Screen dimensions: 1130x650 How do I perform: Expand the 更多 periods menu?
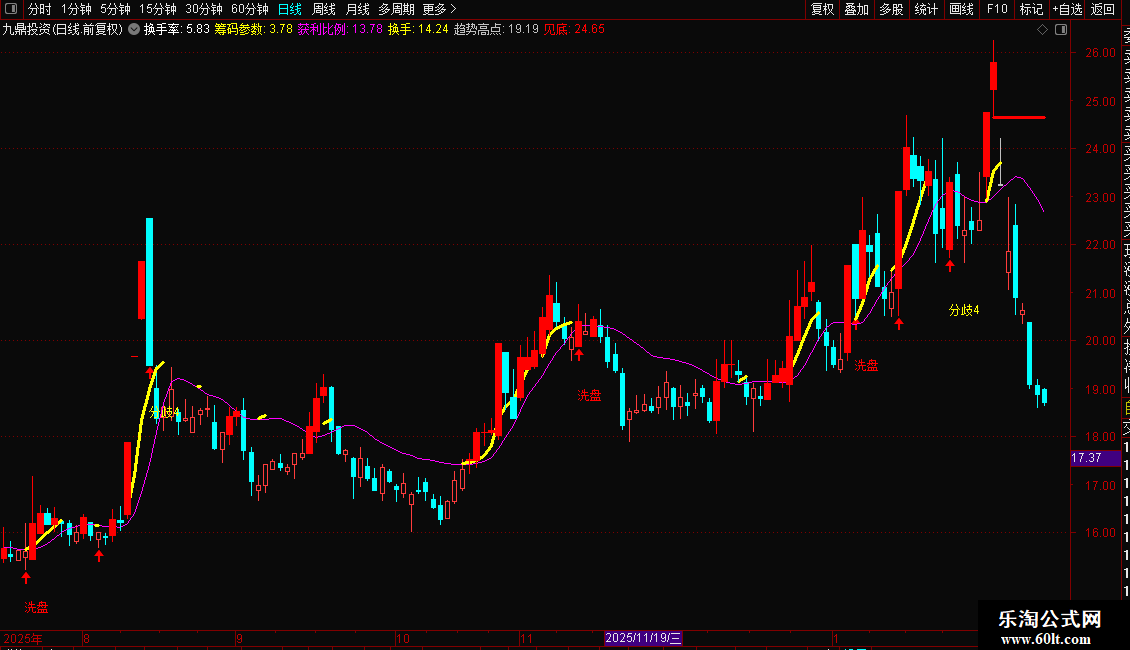(440, 9)
